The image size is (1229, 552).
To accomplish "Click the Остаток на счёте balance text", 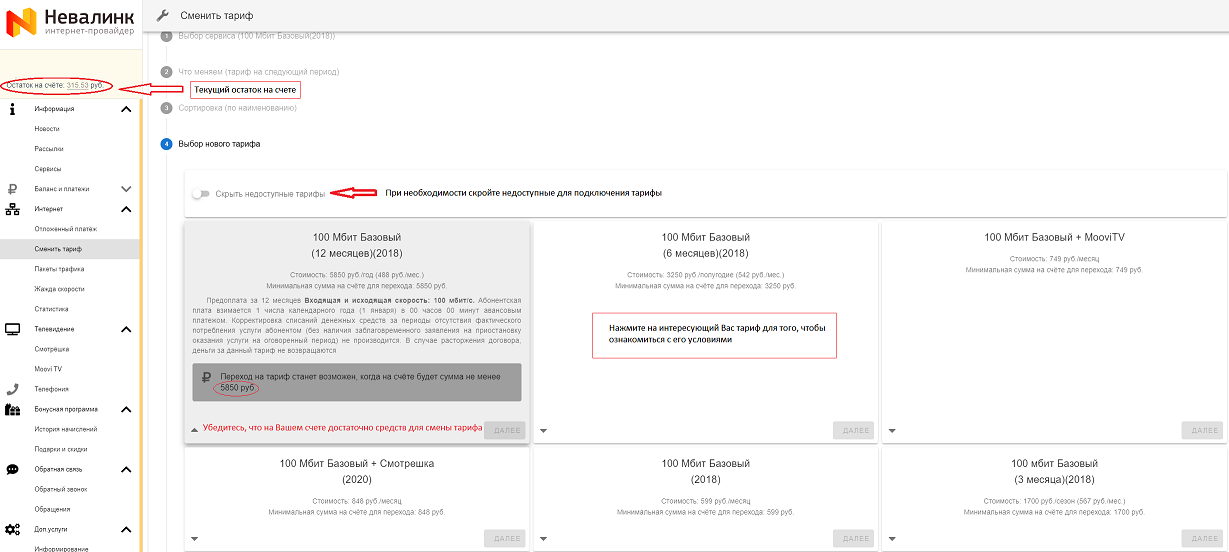I will (x=55, y=86).
